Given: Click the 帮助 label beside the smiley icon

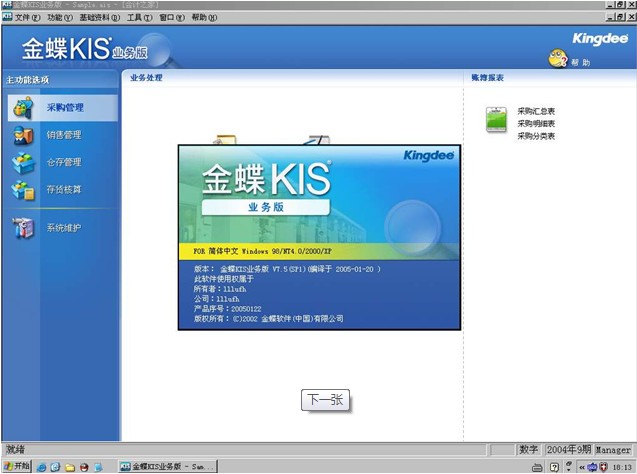Looking at the screenshot, I should tap(581, 62).
